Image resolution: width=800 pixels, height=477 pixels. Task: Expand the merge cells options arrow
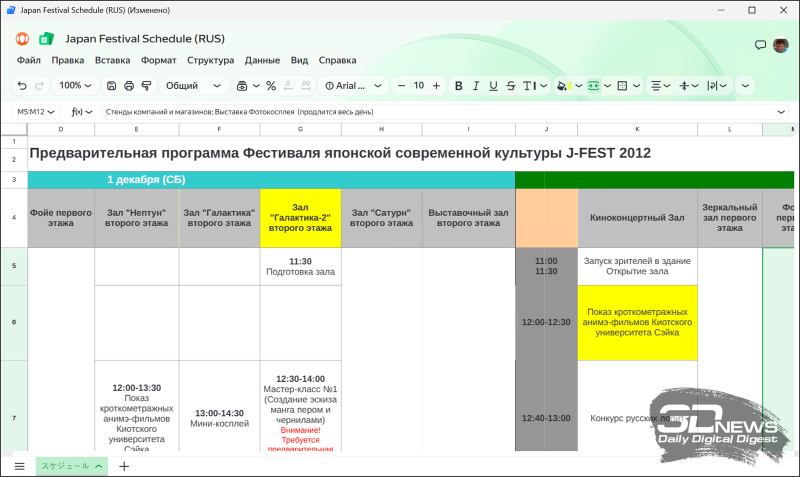click(x=608, y=86)
